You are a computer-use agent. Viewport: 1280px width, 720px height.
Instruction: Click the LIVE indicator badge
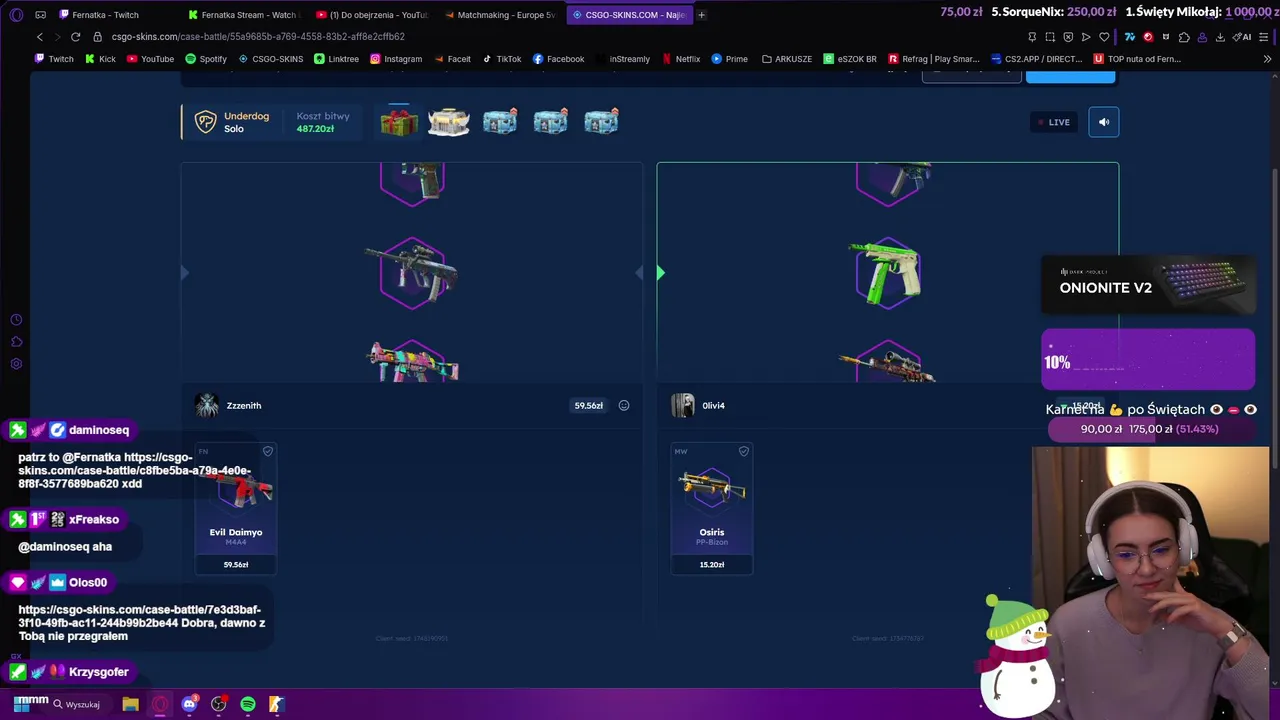1052,122
